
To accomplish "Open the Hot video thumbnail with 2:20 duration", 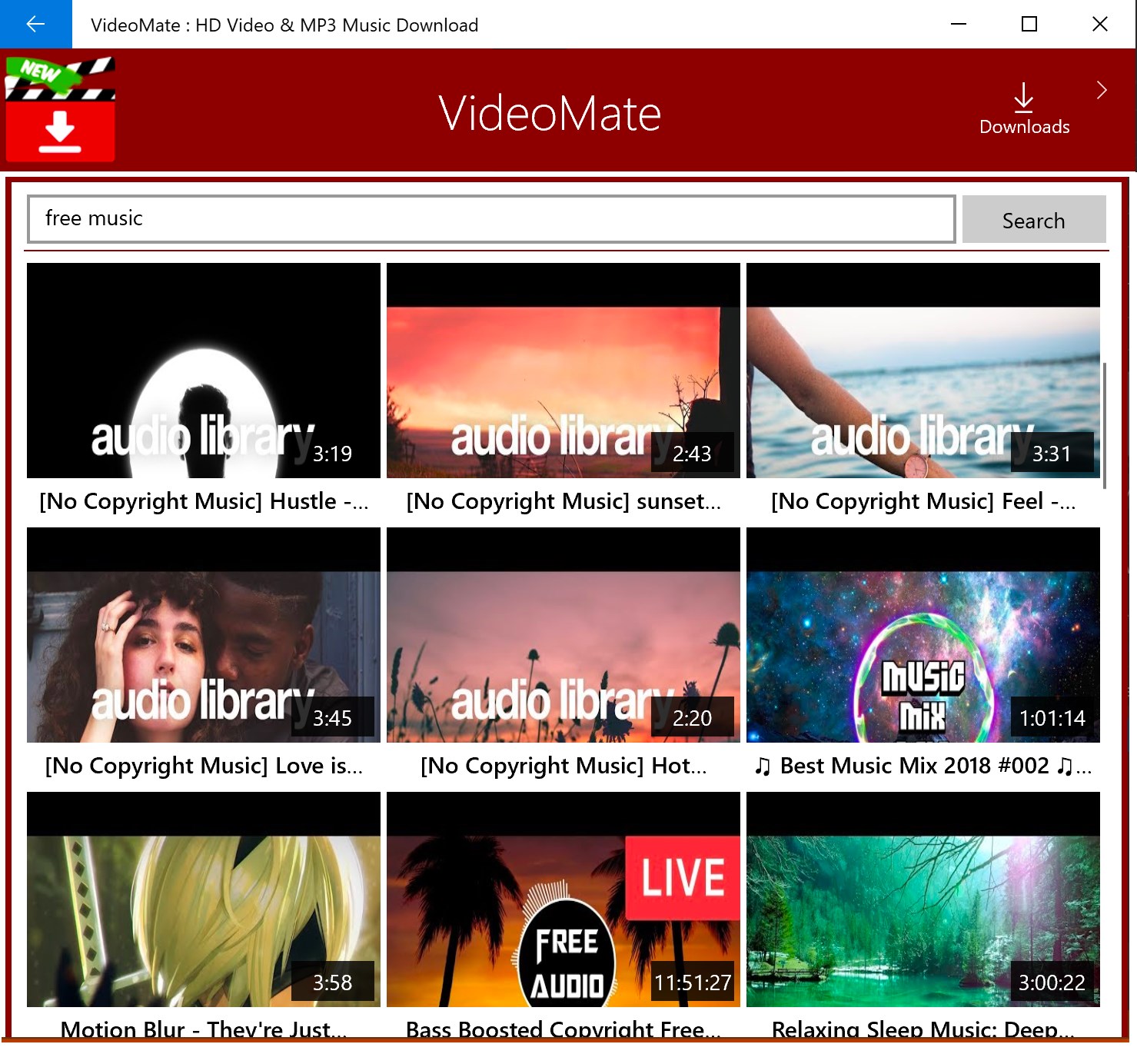I will coord(564,635).
